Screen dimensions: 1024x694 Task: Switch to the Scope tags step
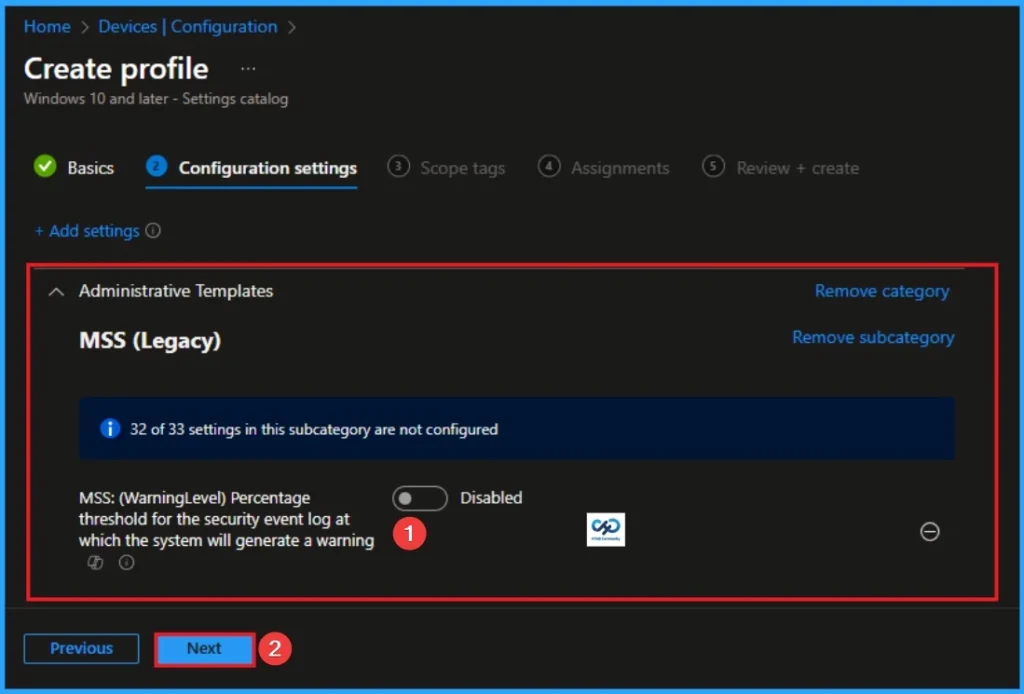tap(462, 168)
